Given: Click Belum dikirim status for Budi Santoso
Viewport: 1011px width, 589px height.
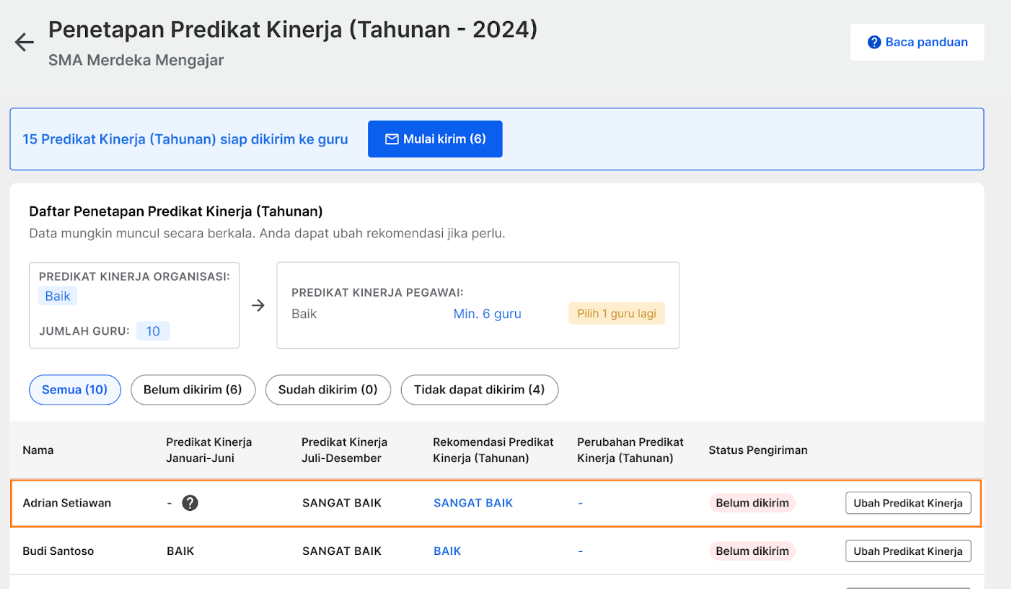Looking at the screenshot, I should (x=752, y=551).
